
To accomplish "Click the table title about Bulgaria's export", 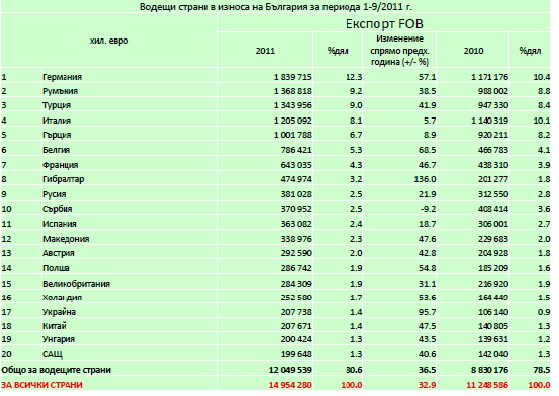I will pyautogui.click(x=276, y=7).
